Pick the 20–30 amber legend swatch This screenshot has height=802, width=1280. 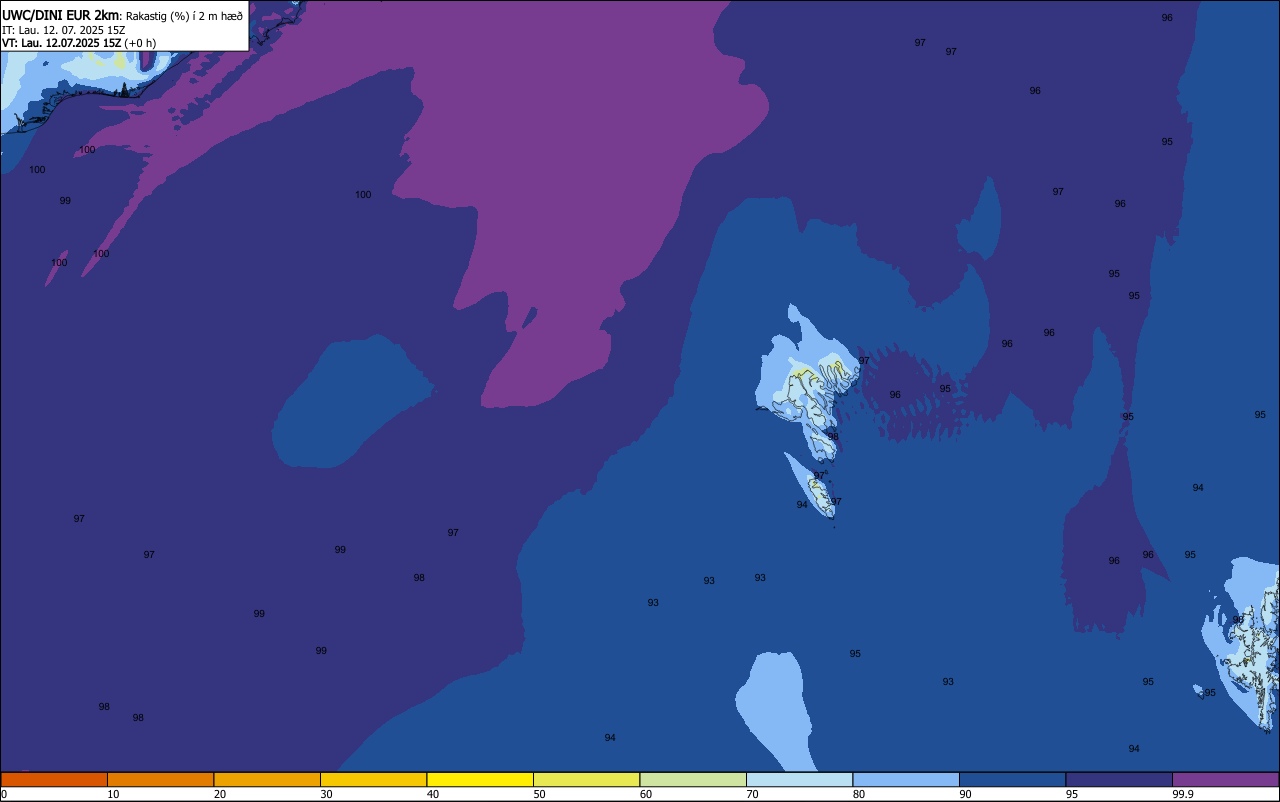[x=267, y=779]
